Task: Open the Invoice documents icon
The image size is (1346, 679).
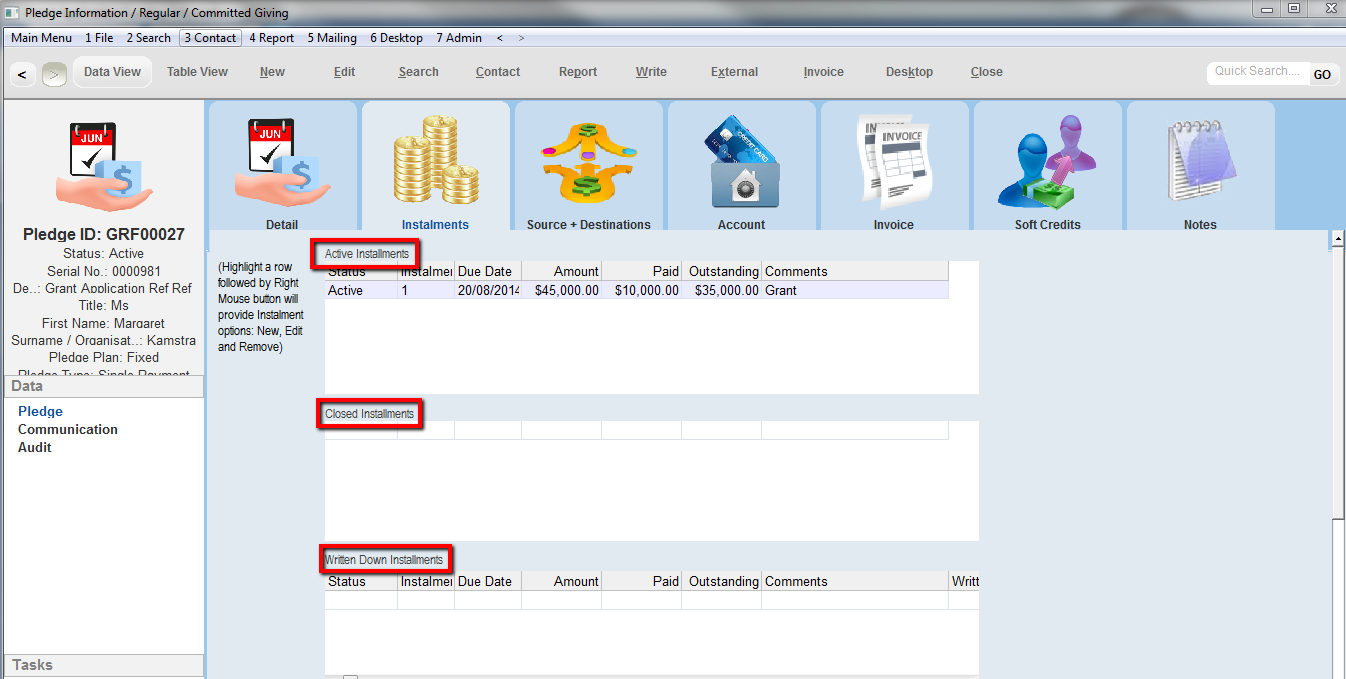Action: pyautogui.click(x=893, y=162)
